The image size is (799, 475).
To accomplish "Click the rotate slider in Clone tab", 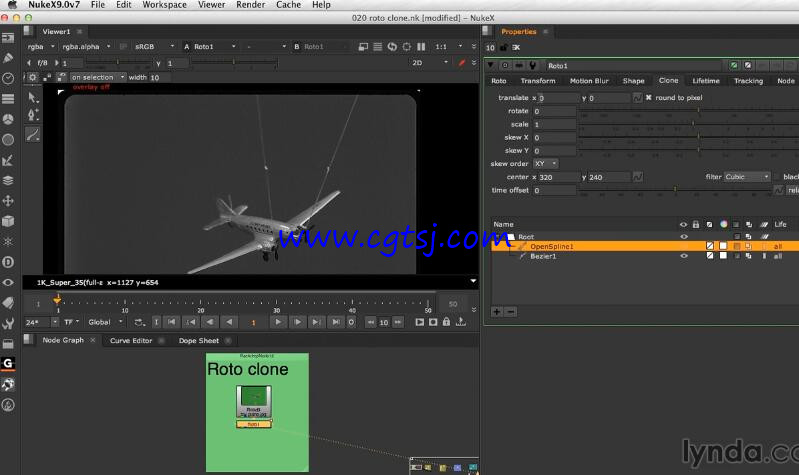I will [689, 111].
